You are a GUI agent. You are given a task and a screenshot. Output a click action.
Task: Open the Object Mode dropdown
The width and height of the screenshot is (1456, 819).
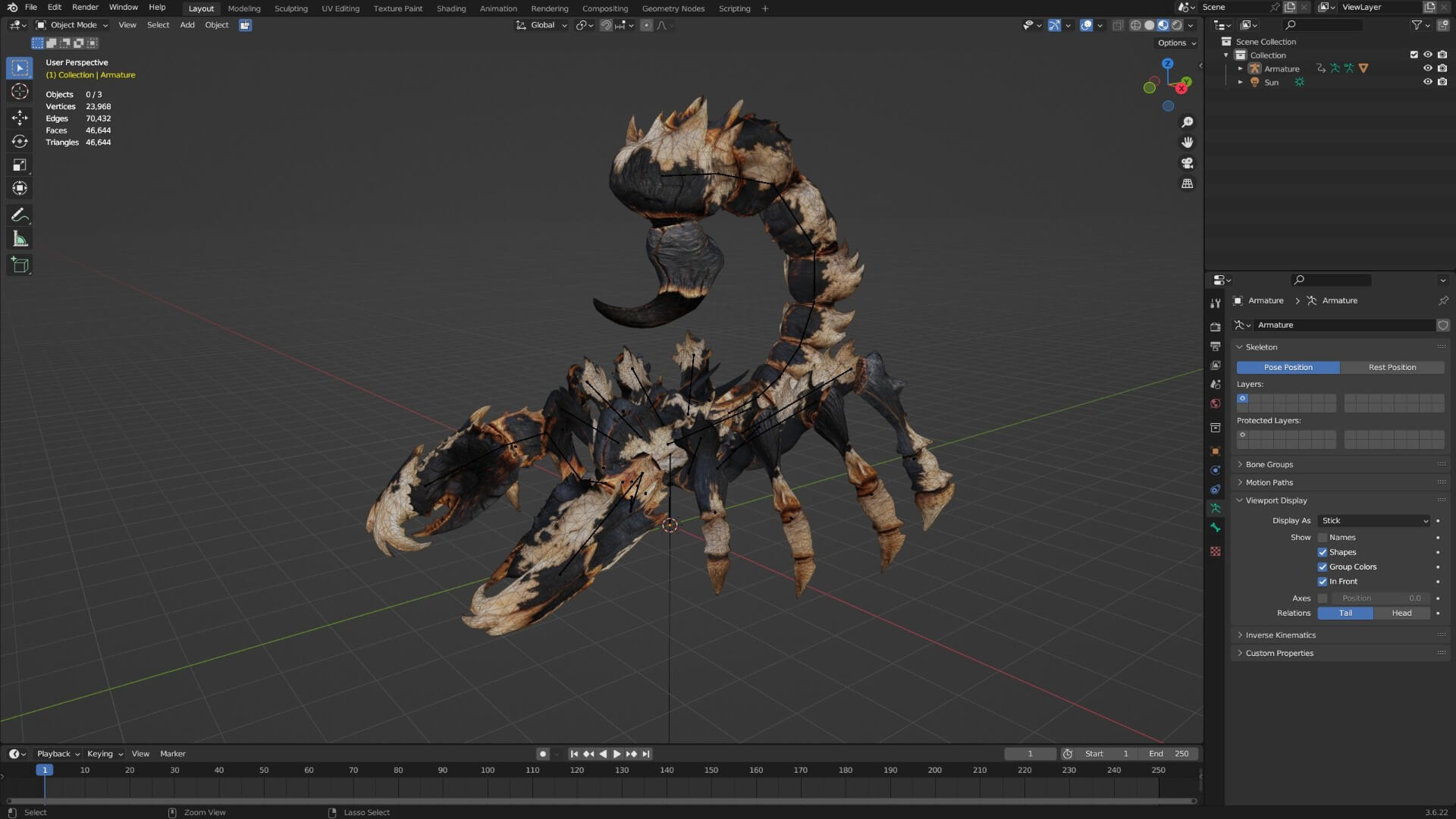[x=72, y=25]
